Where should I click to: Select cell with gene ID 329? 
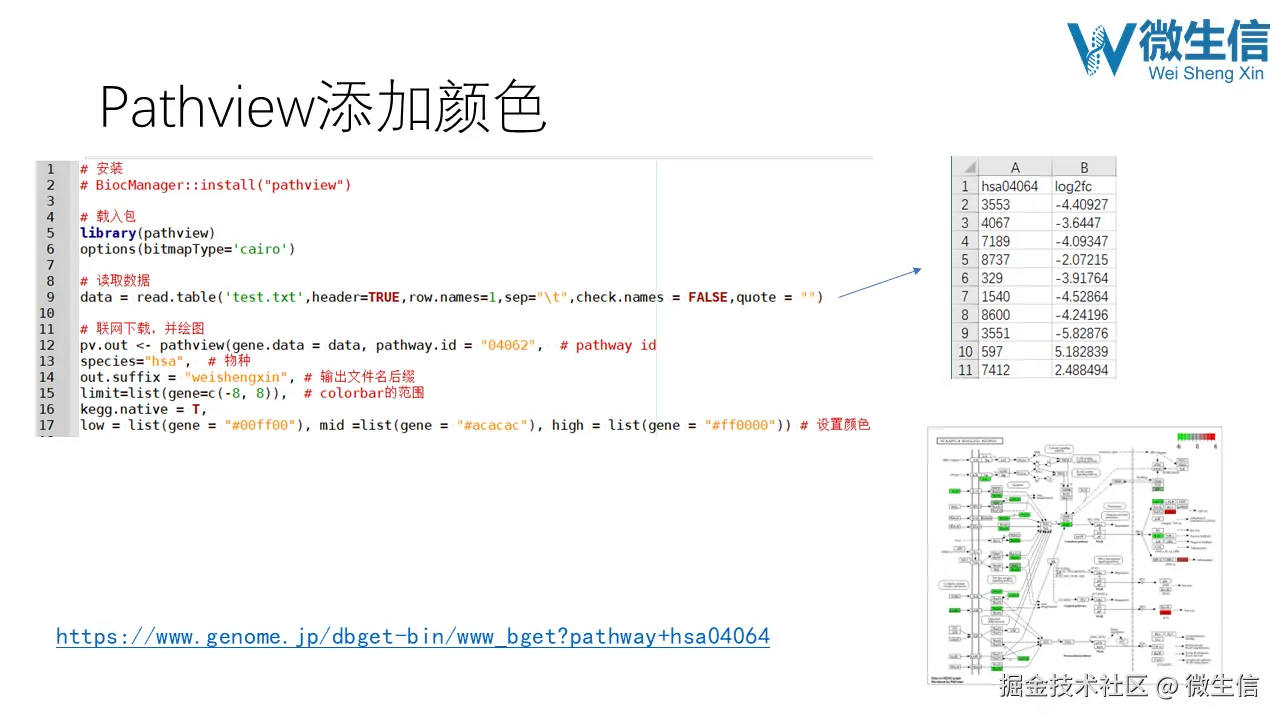[x=1015, y=278]
